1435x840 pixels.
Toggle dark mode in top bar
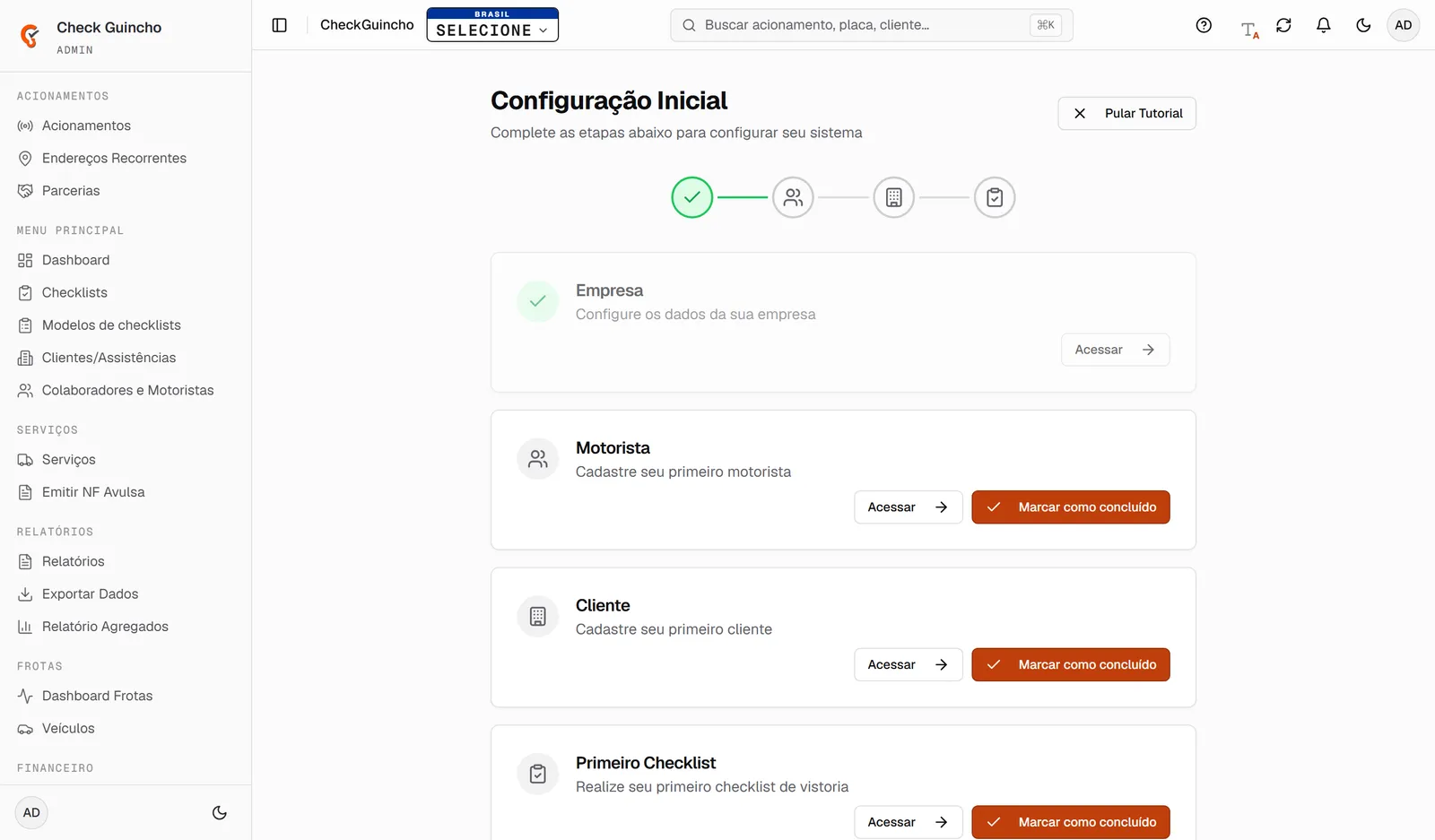tap(1363, 25)
